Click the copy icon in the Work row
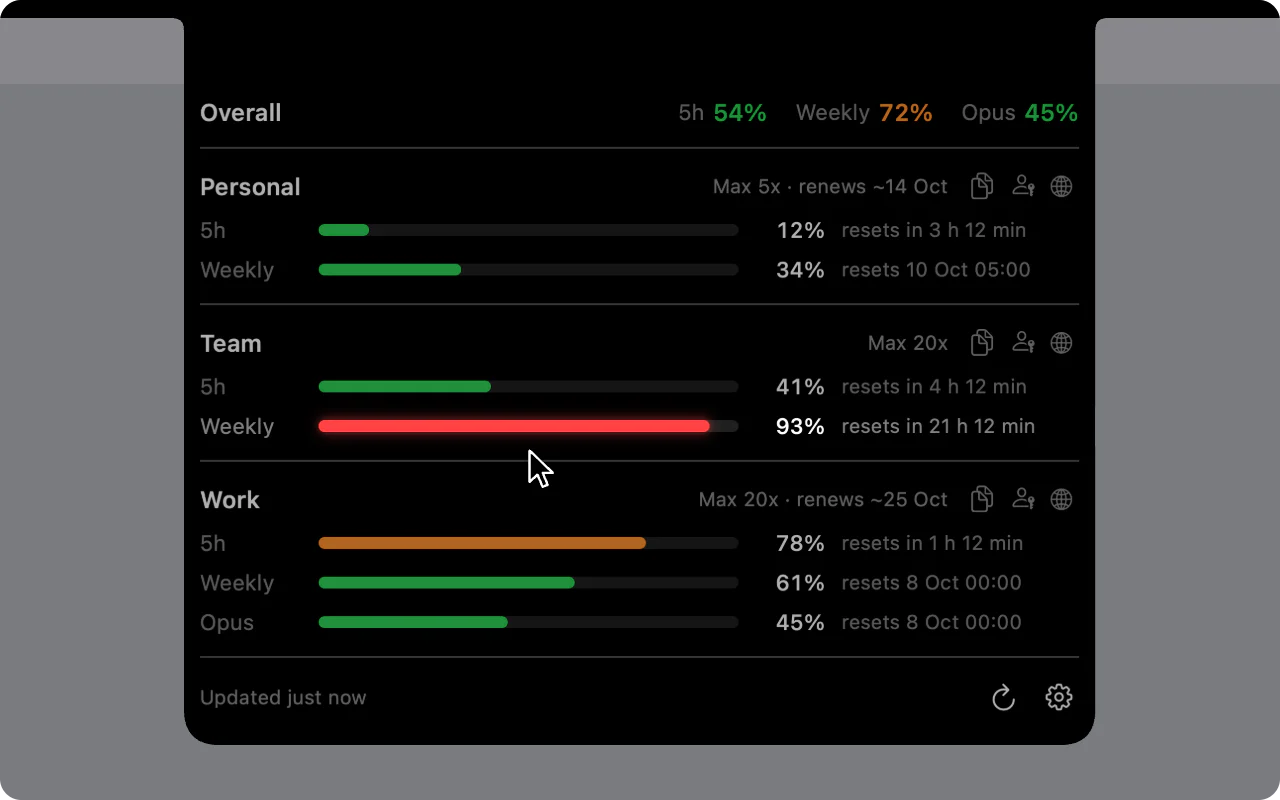1280x800 pixels. pyautogui.click(x=982, y=499)
